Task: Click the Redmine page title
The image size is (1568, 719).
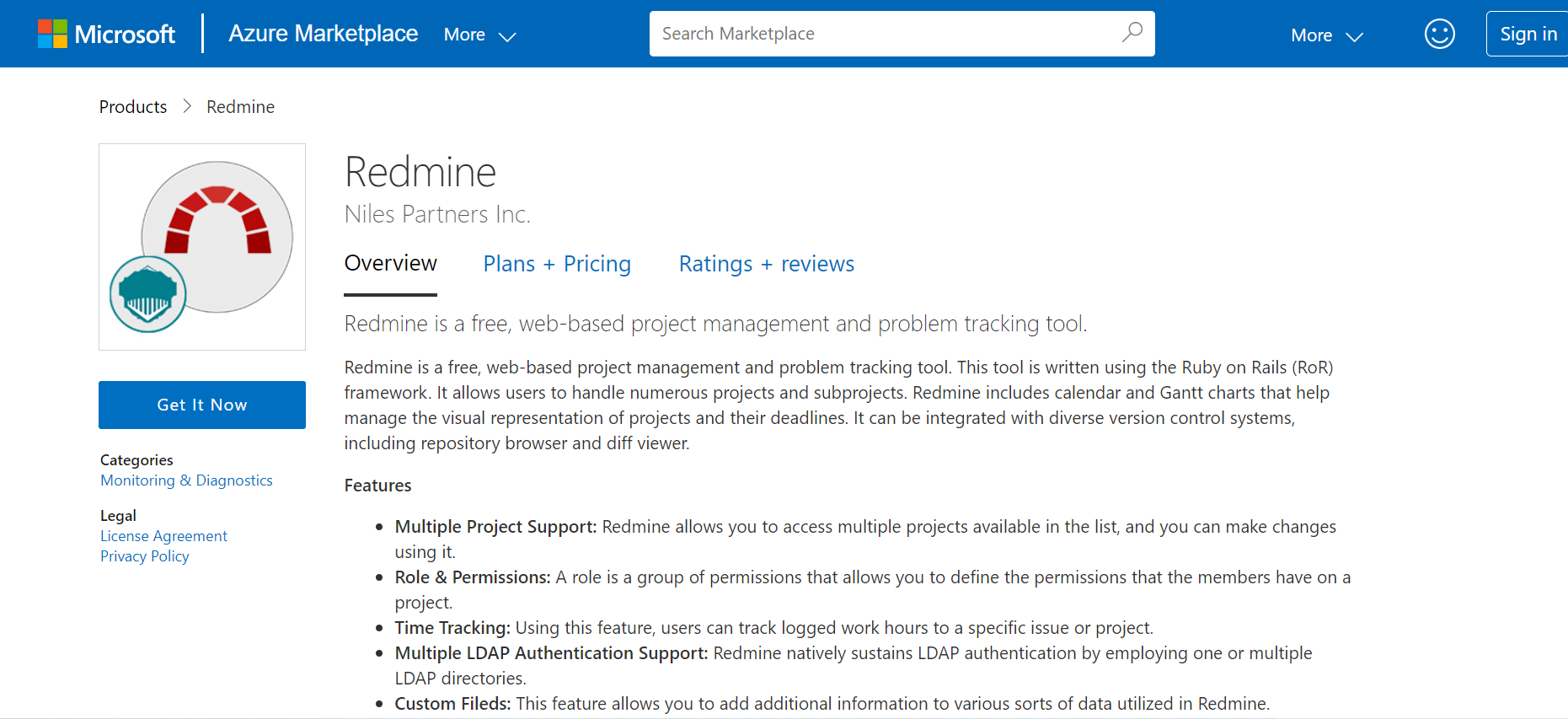Action: pyautogui.click(x=420, y=172)
